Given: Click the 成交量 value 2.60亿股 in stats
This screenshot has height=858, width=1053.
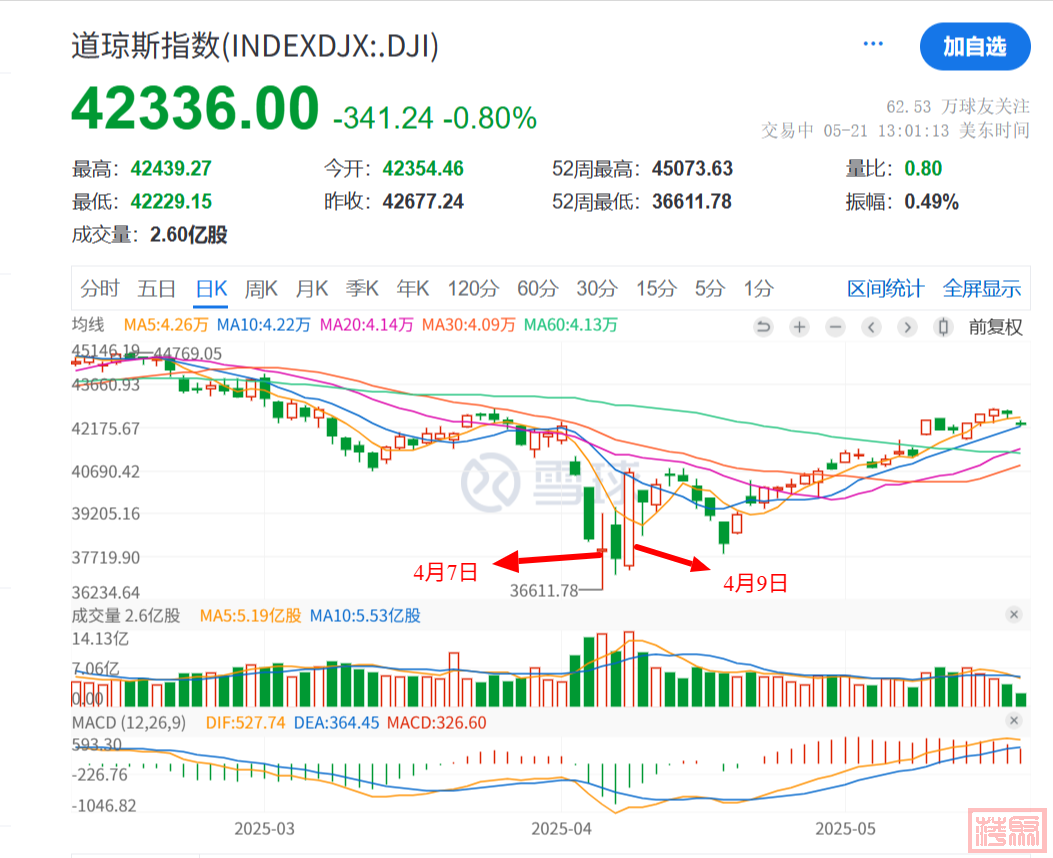Looking at the screenshot, I should click(189, 235).
